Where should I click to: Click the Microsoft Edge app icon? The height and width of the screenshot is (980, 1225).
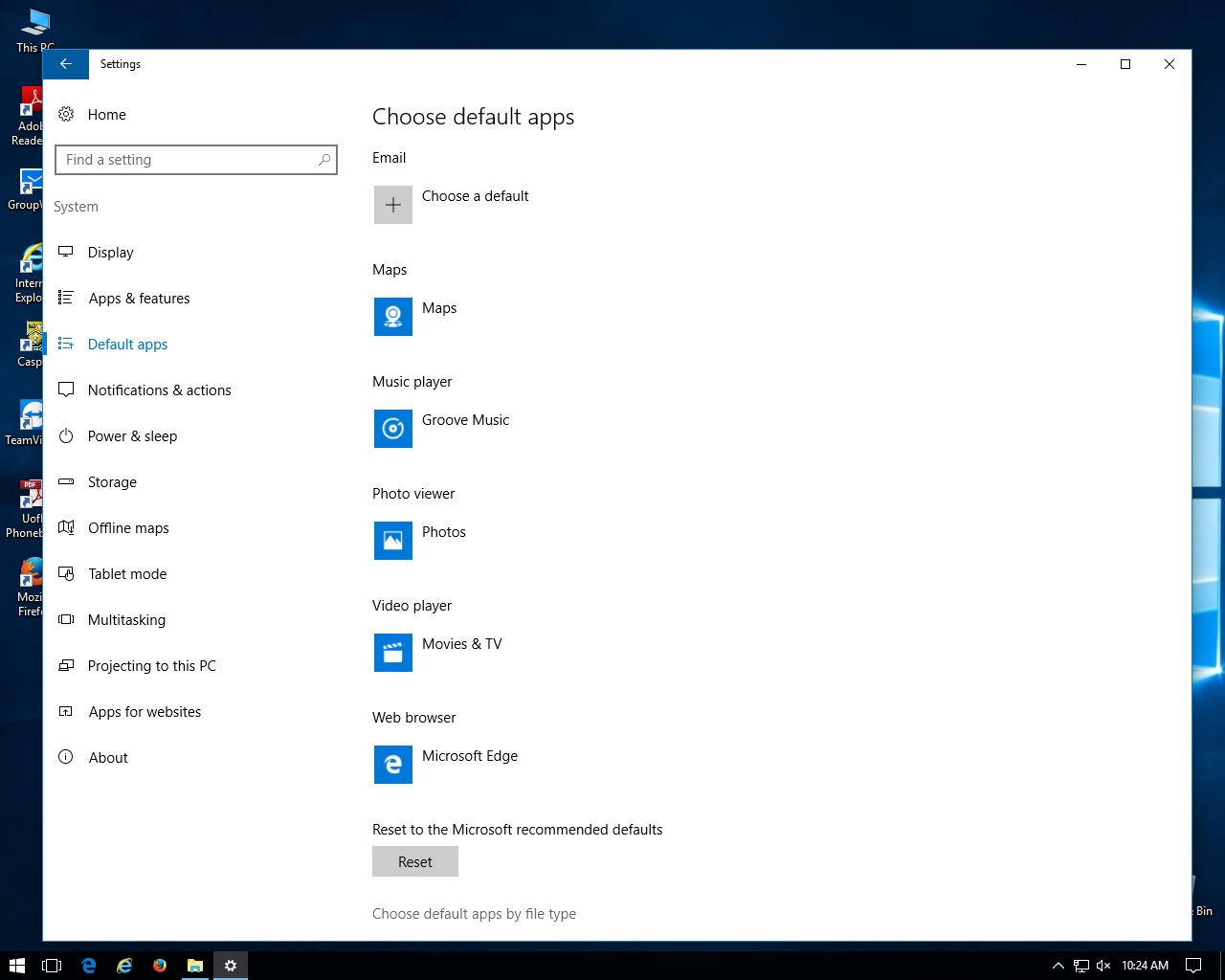coord(393,765)
